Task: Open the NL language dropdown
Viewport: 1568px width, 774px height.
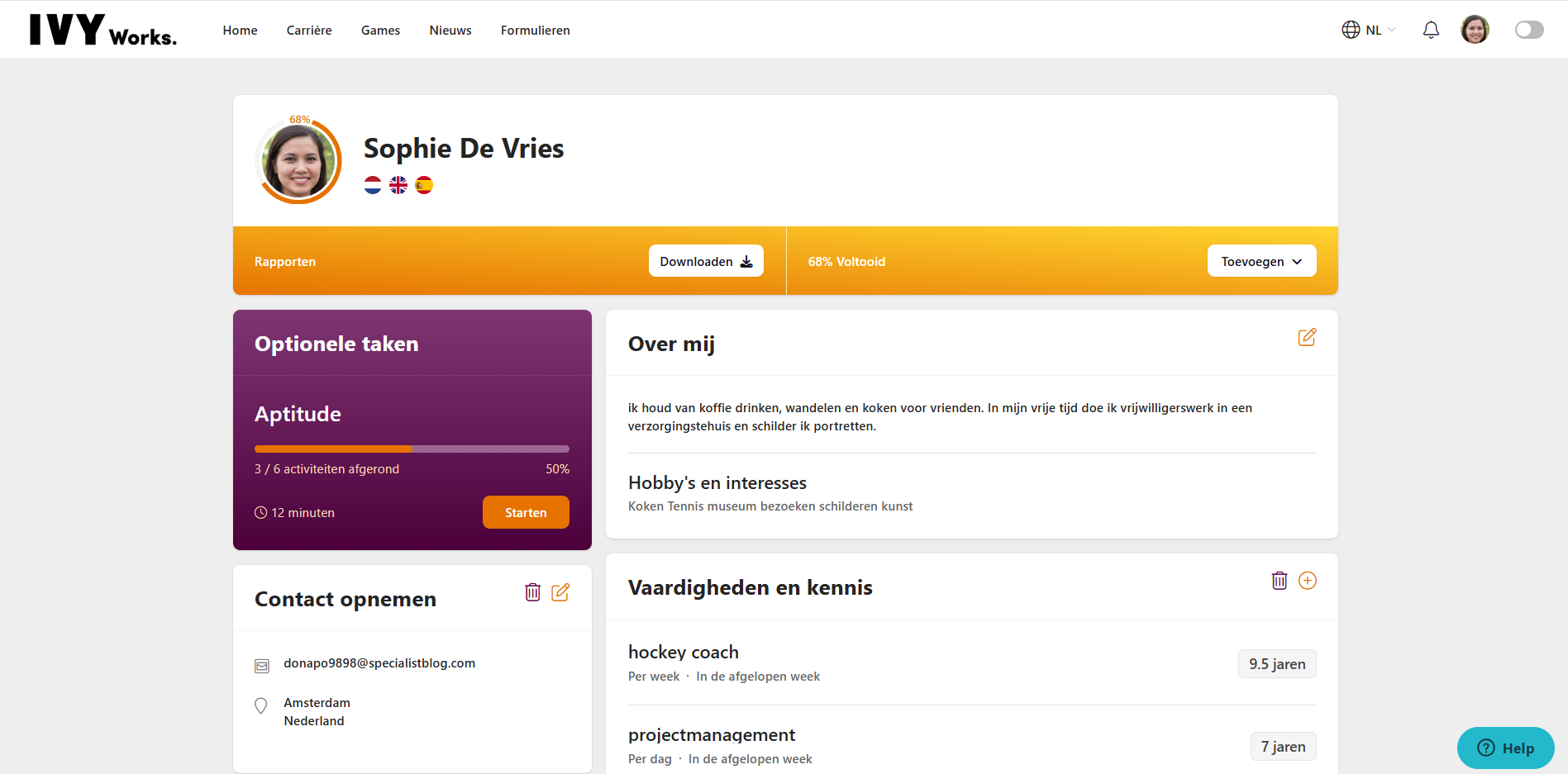Action: [x=1369, y=31]
